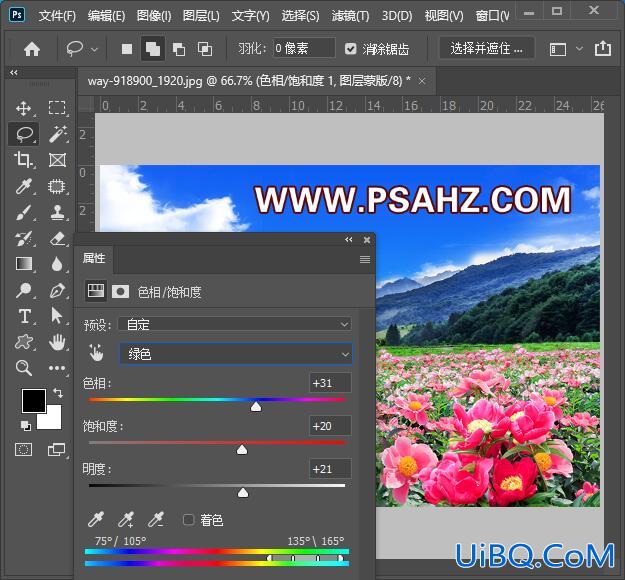This screenshot has width=625, height=580.
Task: Open the workspace layout icon
Action: click(558, 49)
